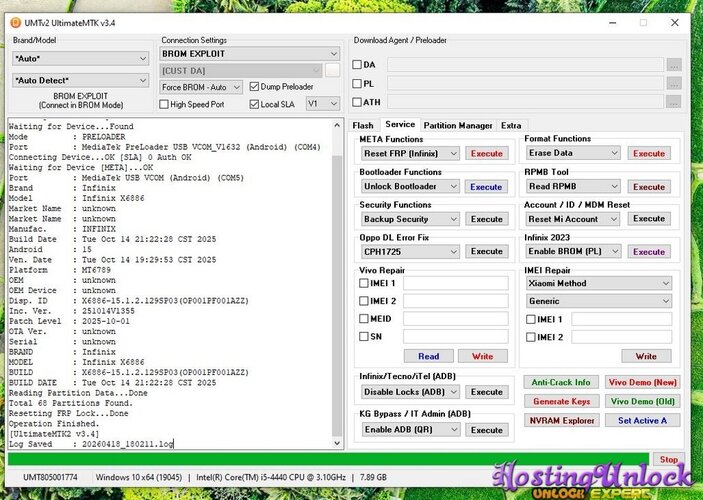Check IMEI Repair IMEI 2 checkbox
Image resolution: width=703 pixels, height=500 pixels.
pos(530,337)
